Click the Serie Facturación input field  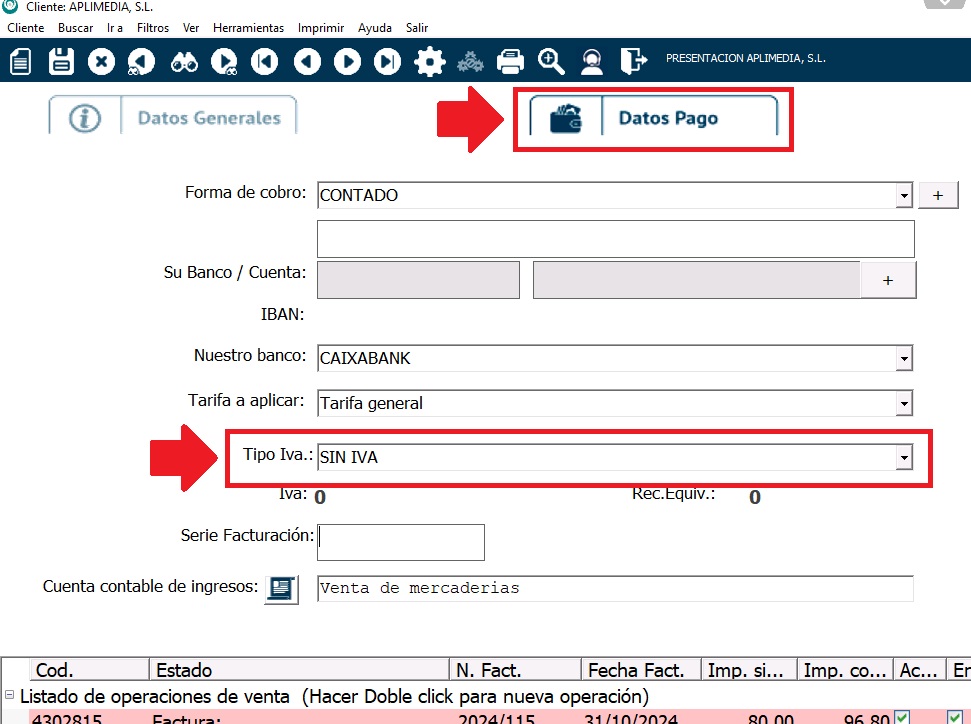coord(401,542)
